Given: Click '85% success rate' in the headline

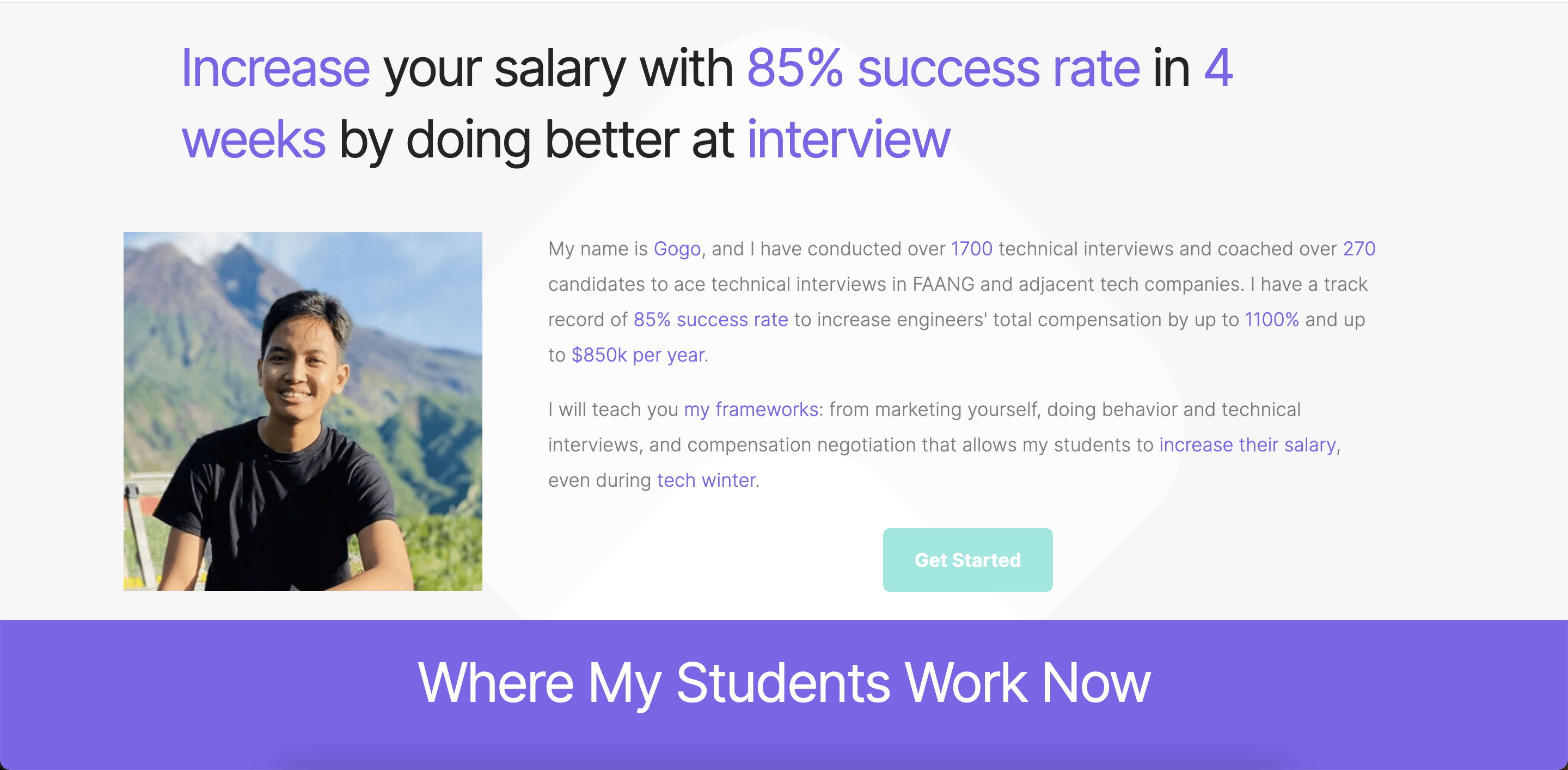Looking at the screenshot, I should pyautogui.click(x=943, y=68).
